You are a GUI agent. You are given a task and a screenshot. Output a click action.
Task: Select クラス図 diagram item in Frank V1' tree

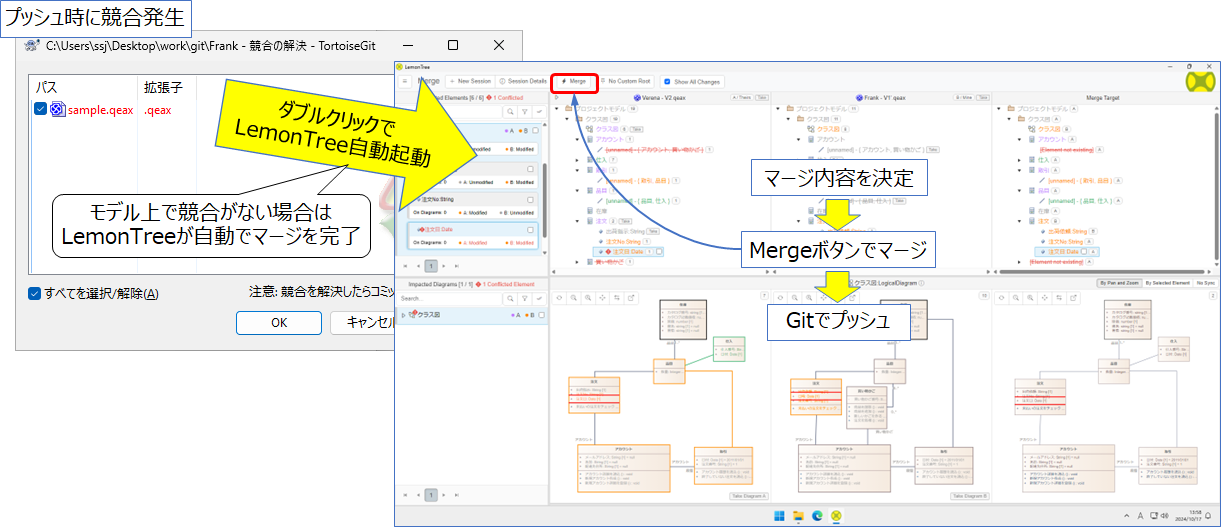[x=828, y=128]
